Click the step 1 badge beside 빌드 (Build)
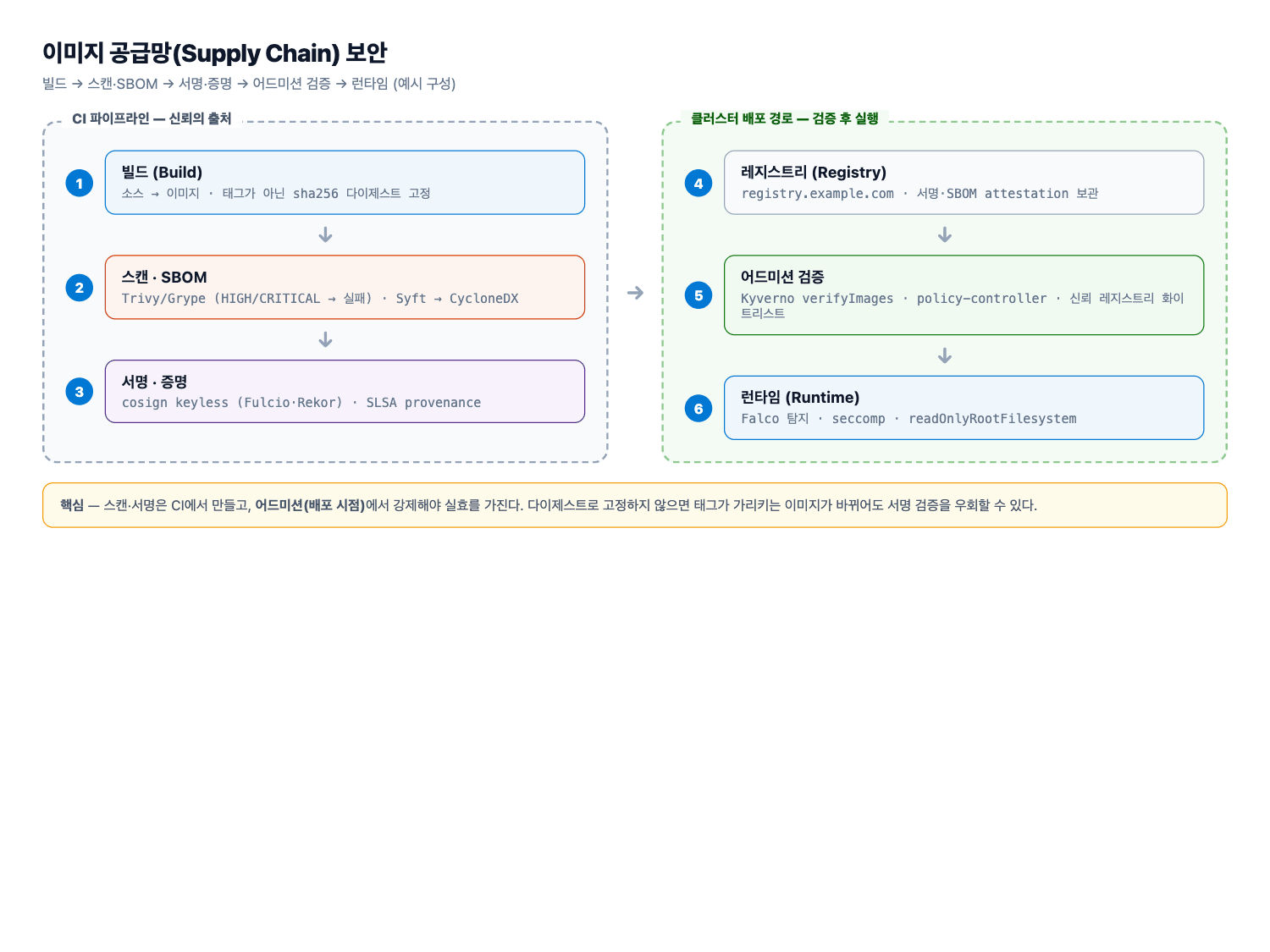Viewport: 1270px width, 952px height. 80,183
